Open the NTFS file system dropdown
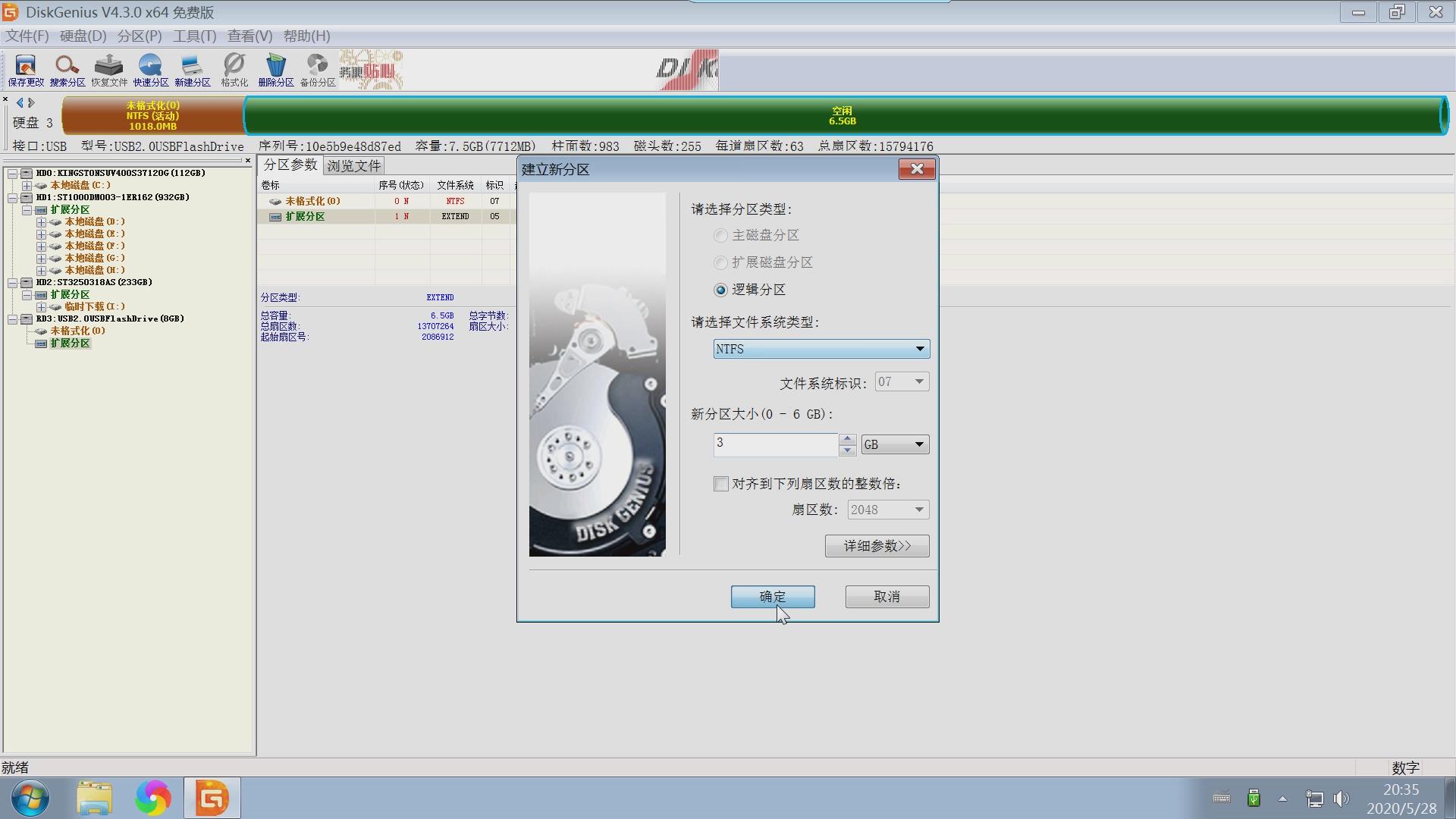Screen dimensions: 1456x819 pos(919,349)
